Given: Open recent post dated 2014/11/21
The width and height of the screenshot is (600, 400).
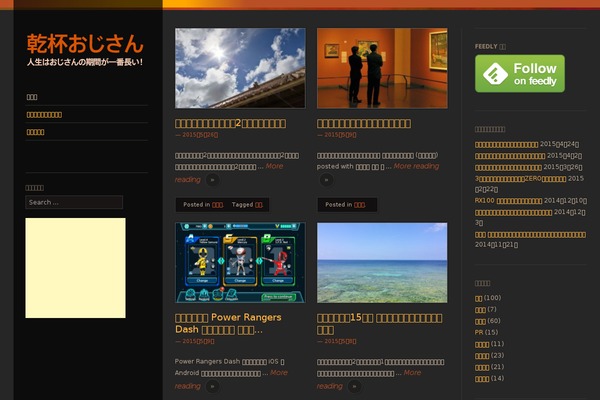Looking at the screenshot, I should [530, 234].
